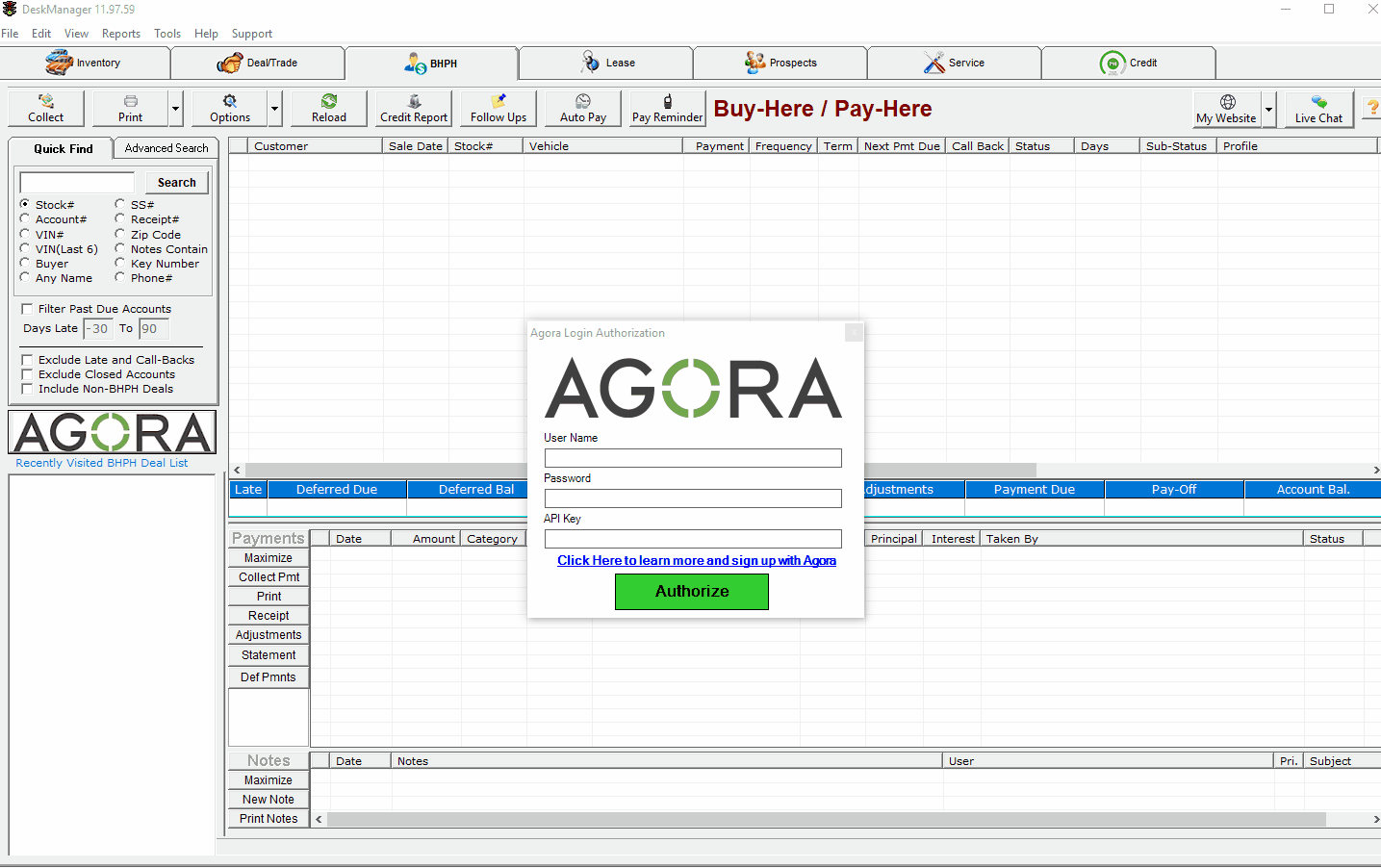
Task: Check Exclude Closed Accounts
Action: tap(27, 374)
